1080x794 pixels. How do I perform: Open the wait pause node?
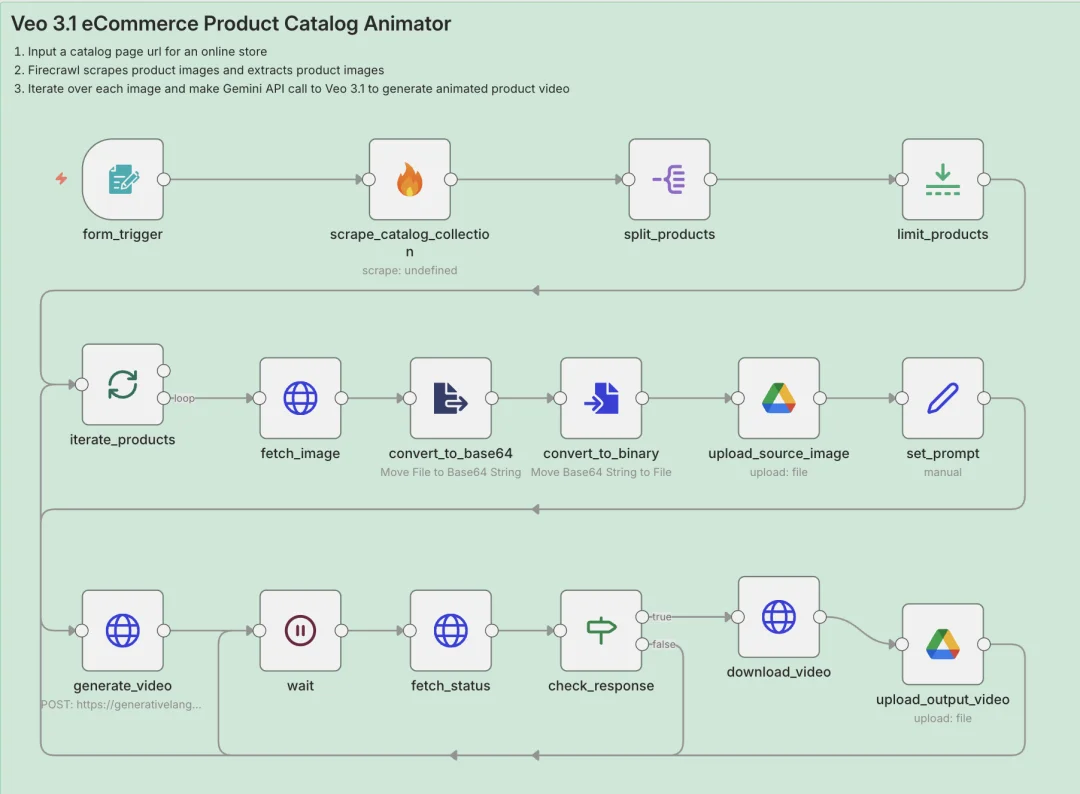point(300,630)
